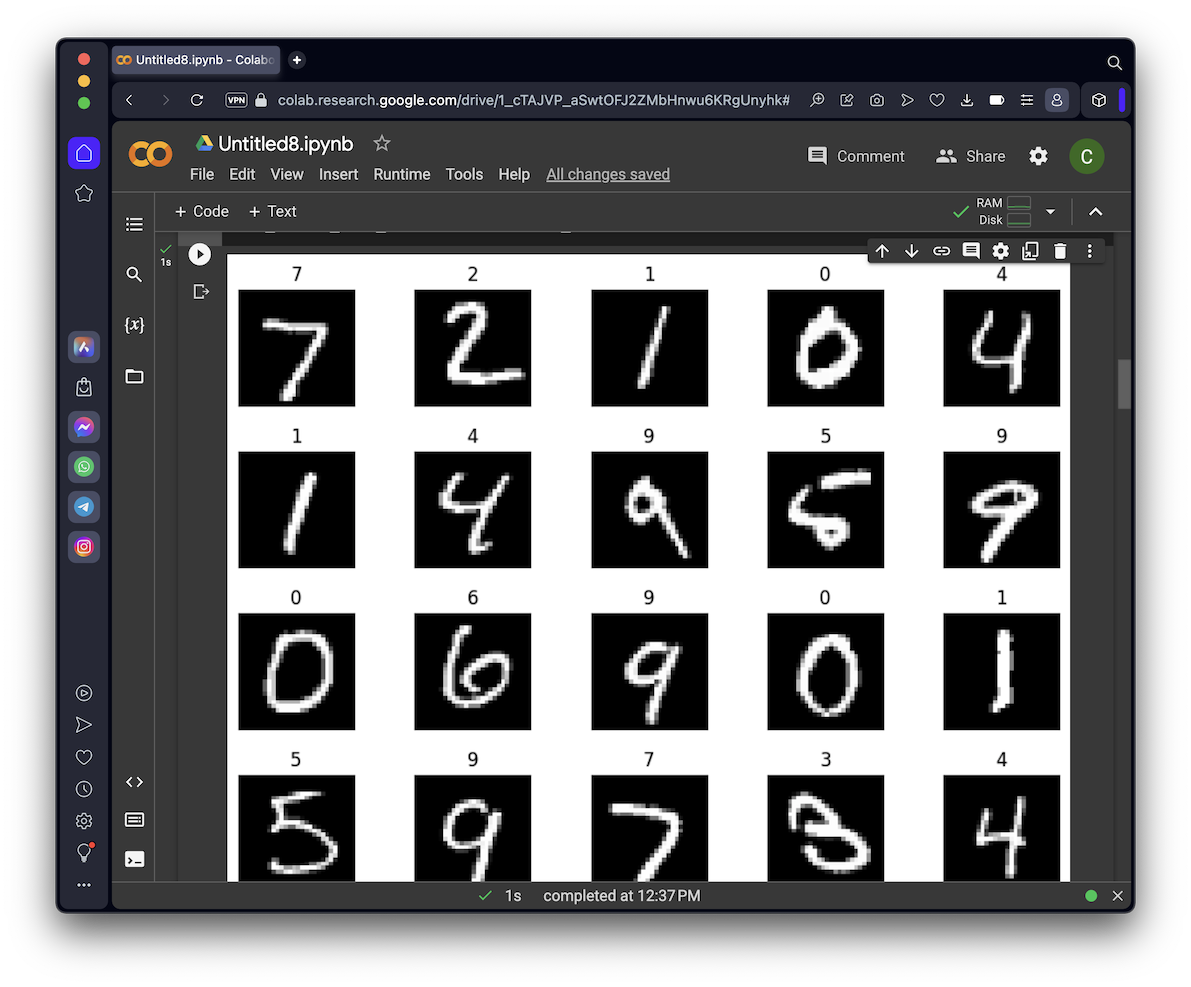Open the account avatar C

(1087, 157)
